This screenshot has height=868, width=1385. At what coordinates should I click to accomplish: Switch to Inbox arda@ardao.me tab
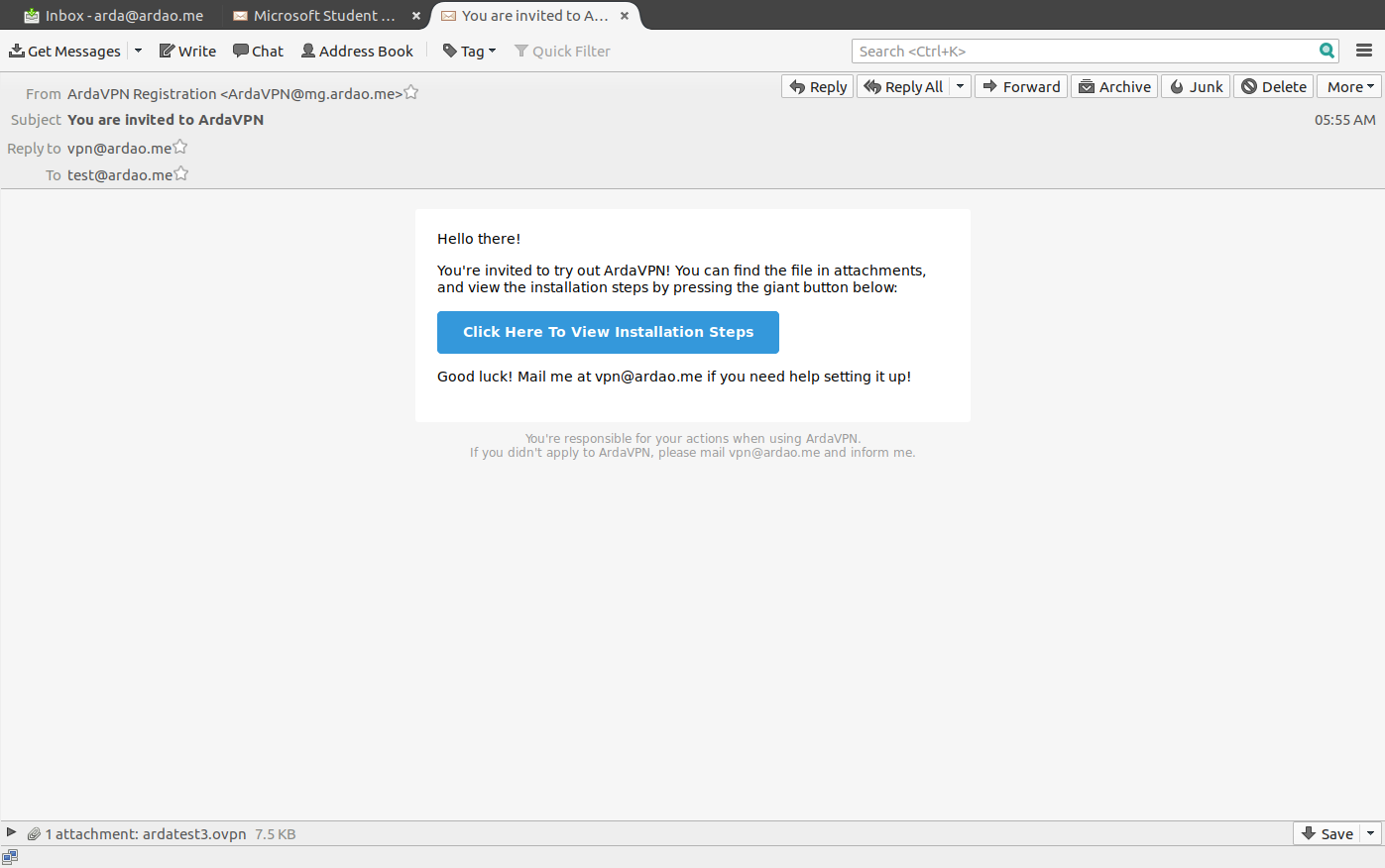click(x=113, y=15)
